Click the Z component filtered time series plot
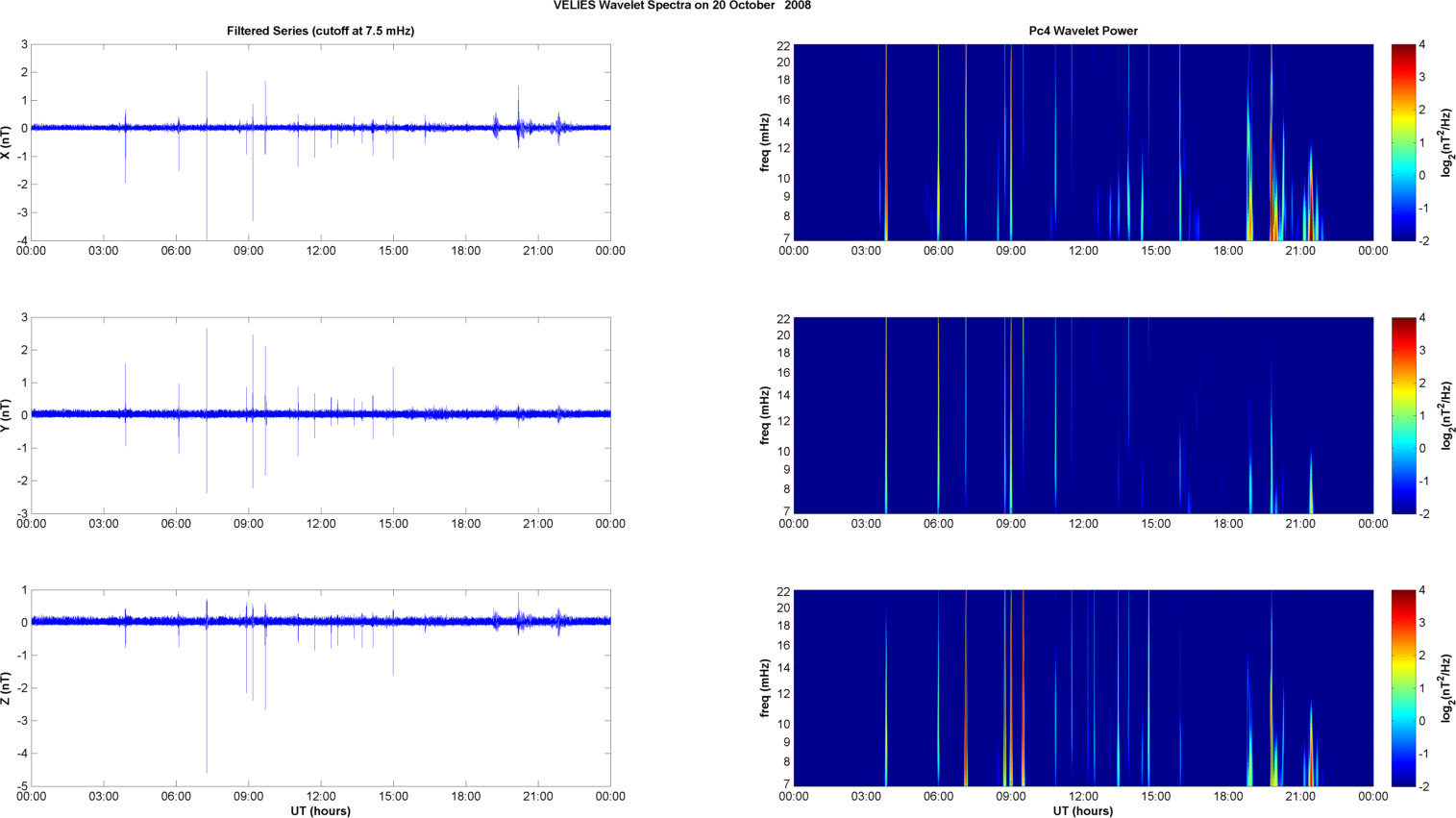Viewport: 1456px width, 818px height. click(320, 688)
